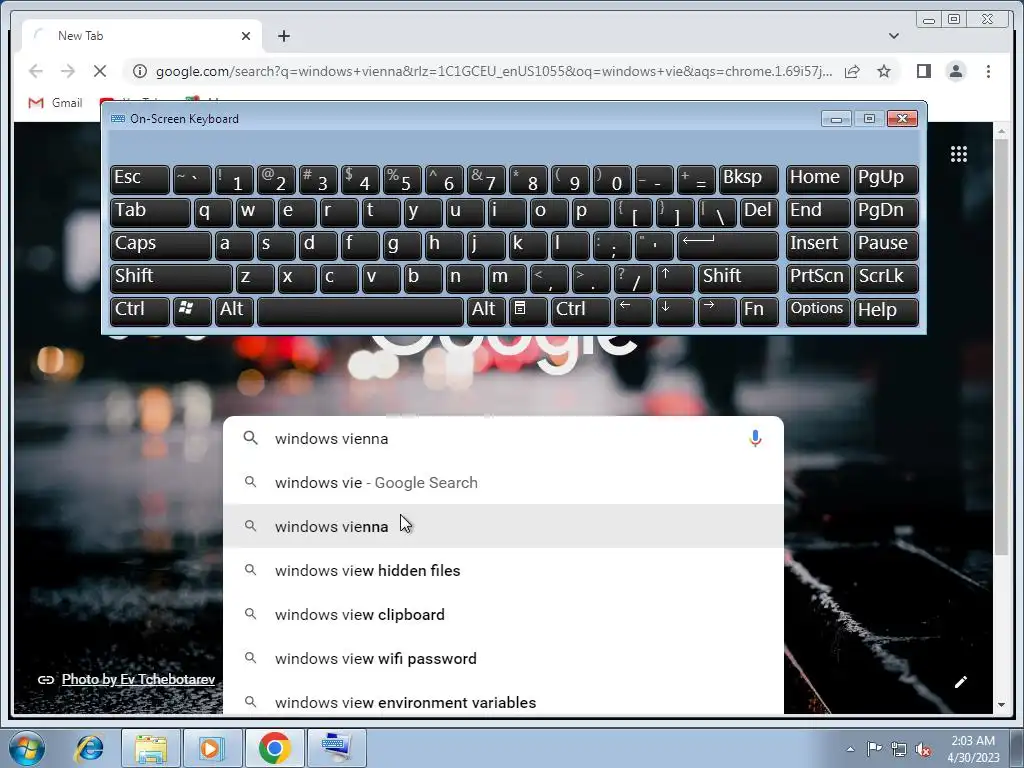
Task: Click the Tab key on On-Screen Keyboard
Action: click(x=150, y=212)
